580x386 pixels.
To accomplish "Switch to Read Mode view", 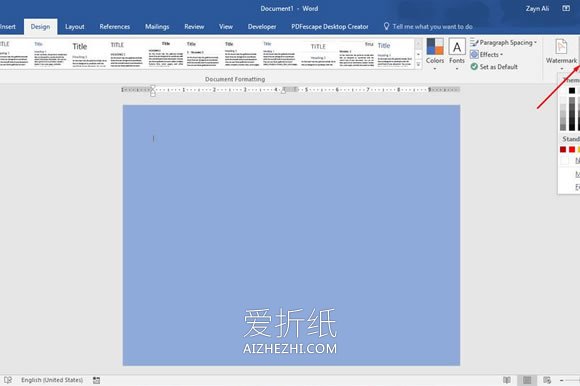I will point(507,380).
